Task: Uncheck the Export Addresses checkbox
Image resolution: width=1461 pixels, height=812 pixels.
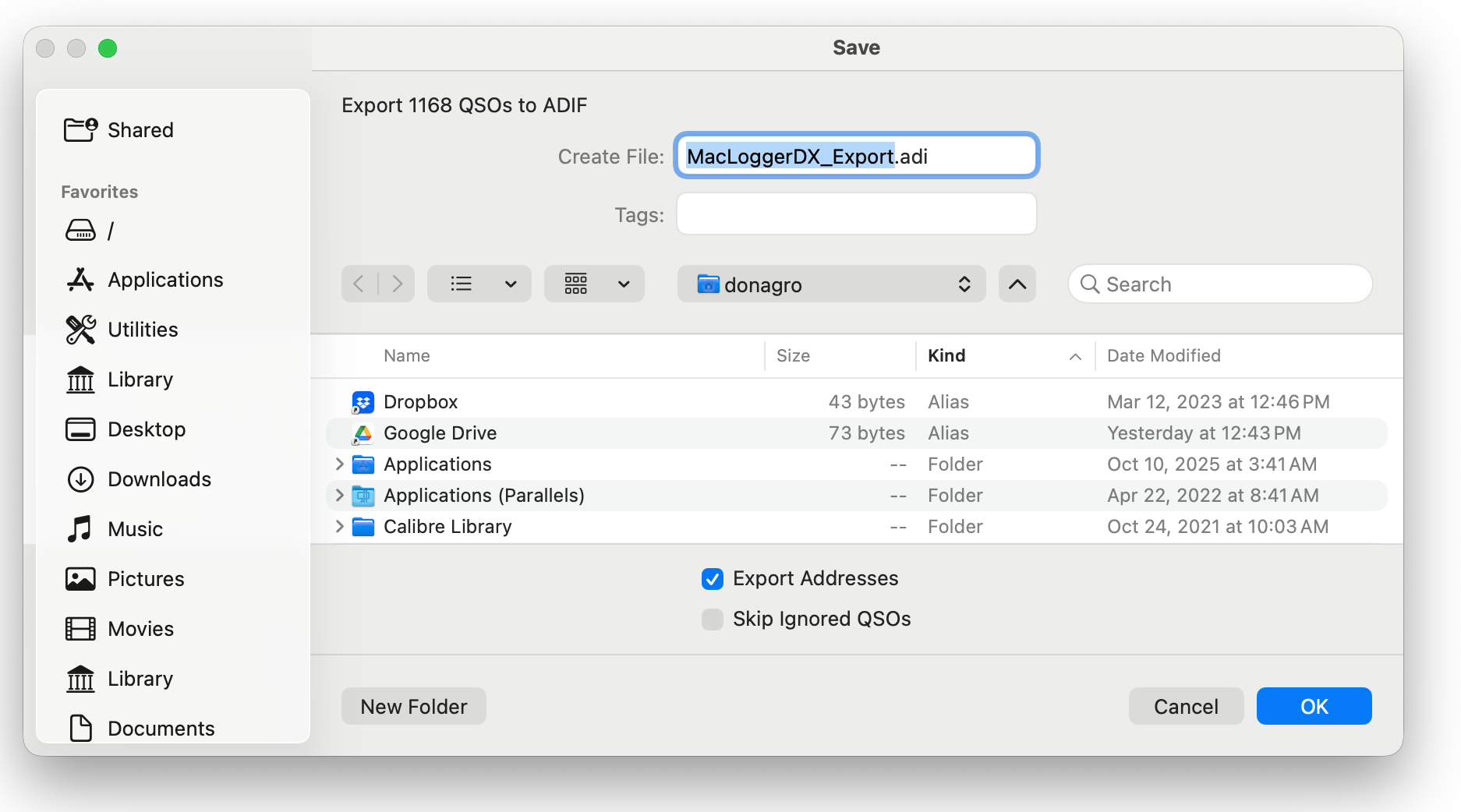Action: pyautogui.click(x=712, y=579)
